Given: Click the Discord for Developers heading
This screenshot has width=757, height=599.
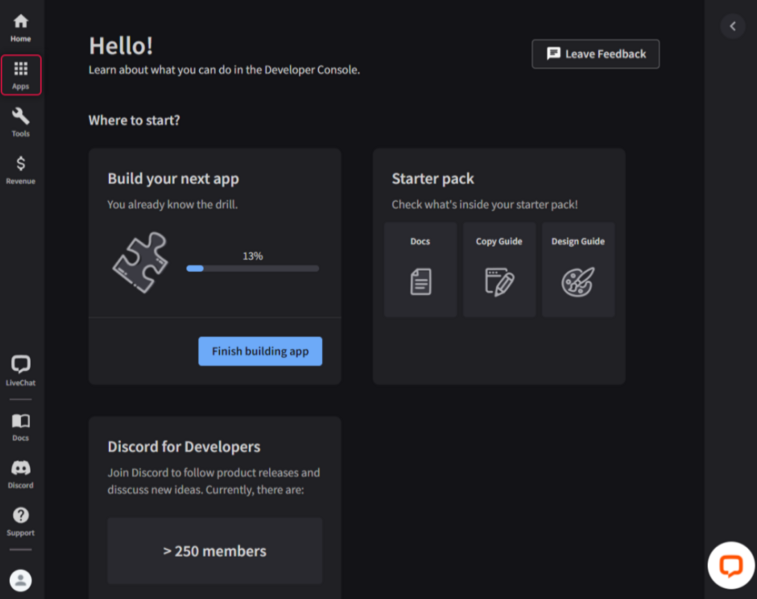Looking at the screenshot, I should click(x=184, y=447).
